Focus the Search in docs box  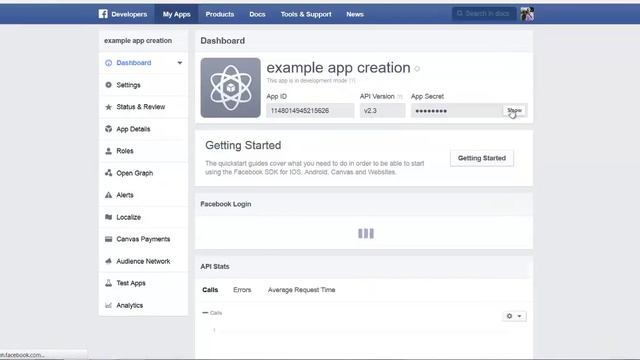coord(484,13)
